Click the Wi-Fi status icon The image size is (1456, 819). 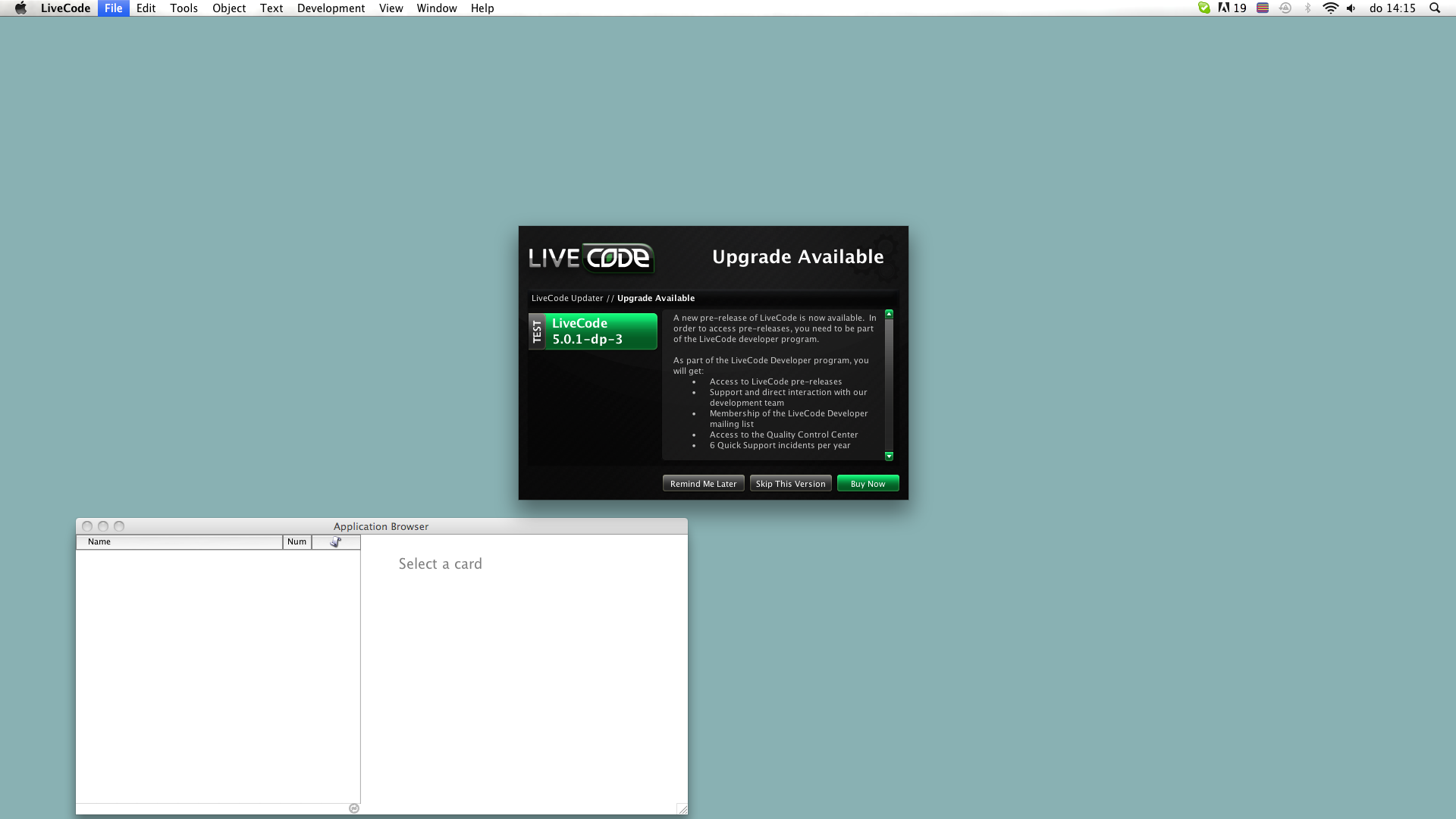[1330, 8]
